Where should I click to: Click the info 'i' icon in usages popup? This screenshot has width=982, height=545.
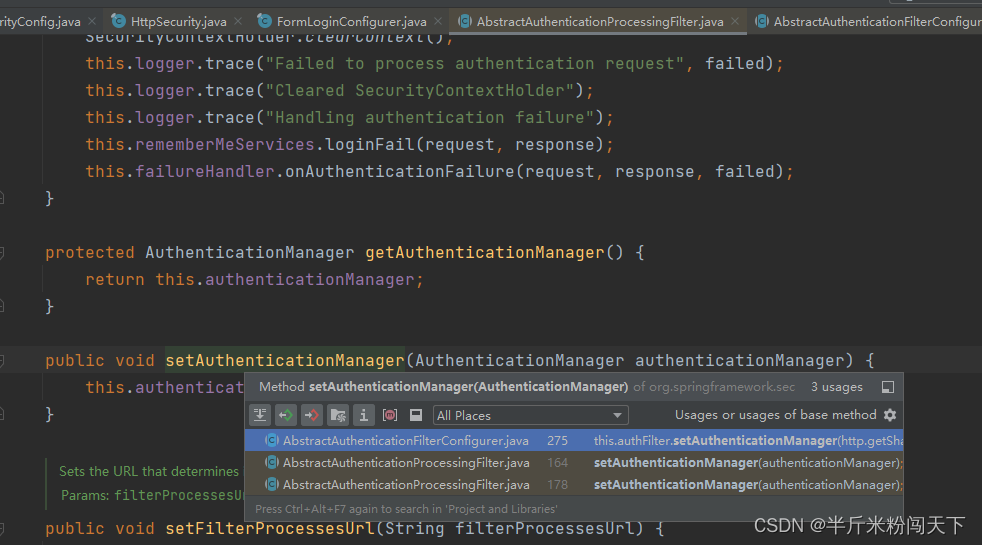pos(364,415)
